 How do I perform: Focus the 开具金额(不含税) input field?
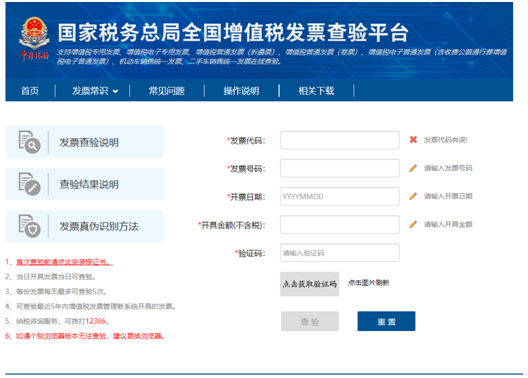click(340, 225)
